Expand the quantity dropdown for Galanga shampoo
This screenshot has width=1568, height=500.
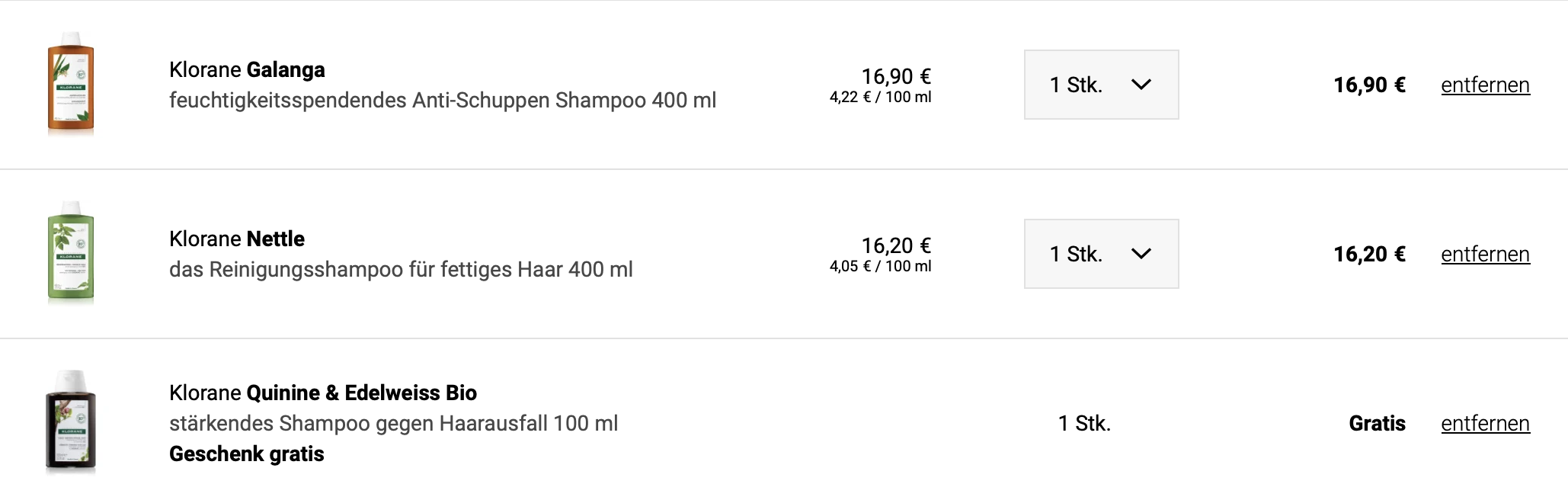[1101, 85]
